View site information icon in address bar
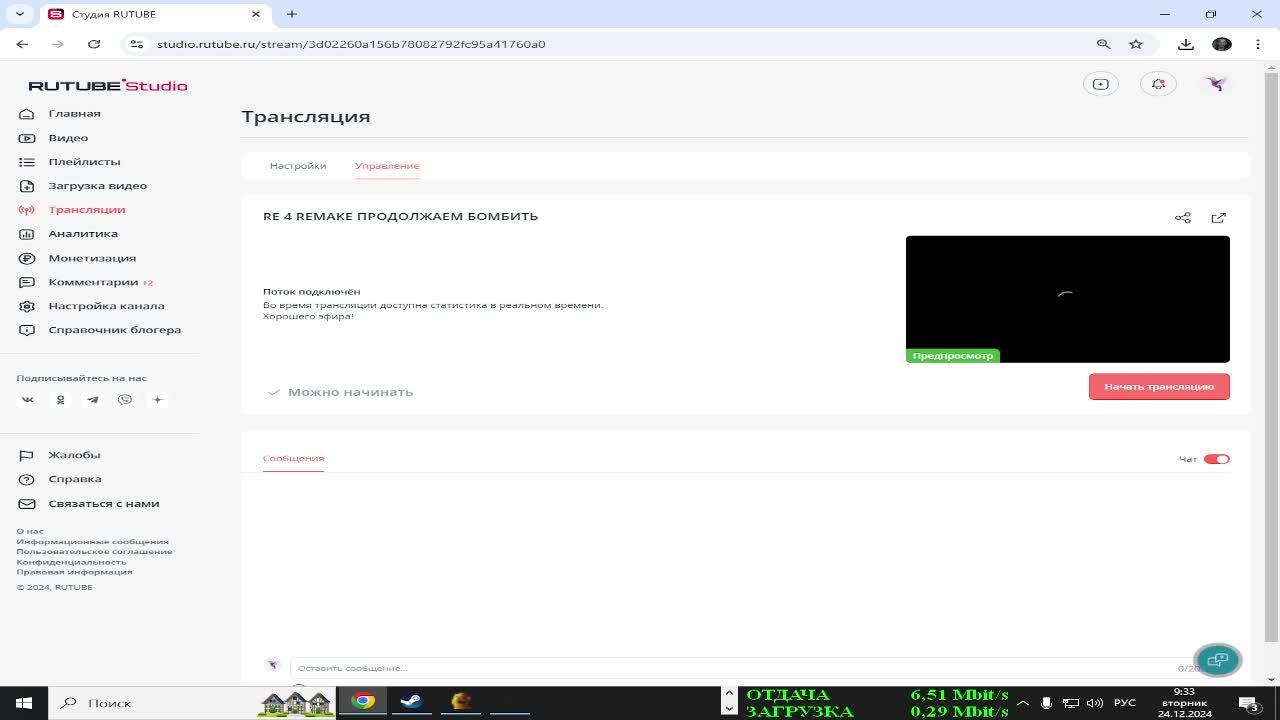 point(138,44)
